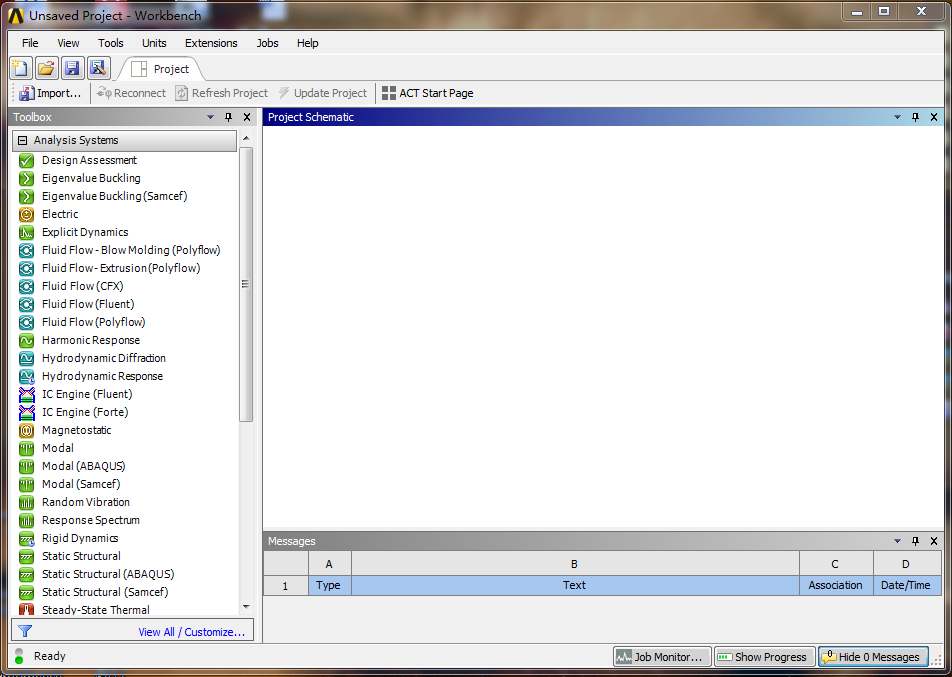Image resolution: width=952 pixels, height=677 pixels.
Task: Select the Explicit Dynamics icon
Action: pos(26,232)
